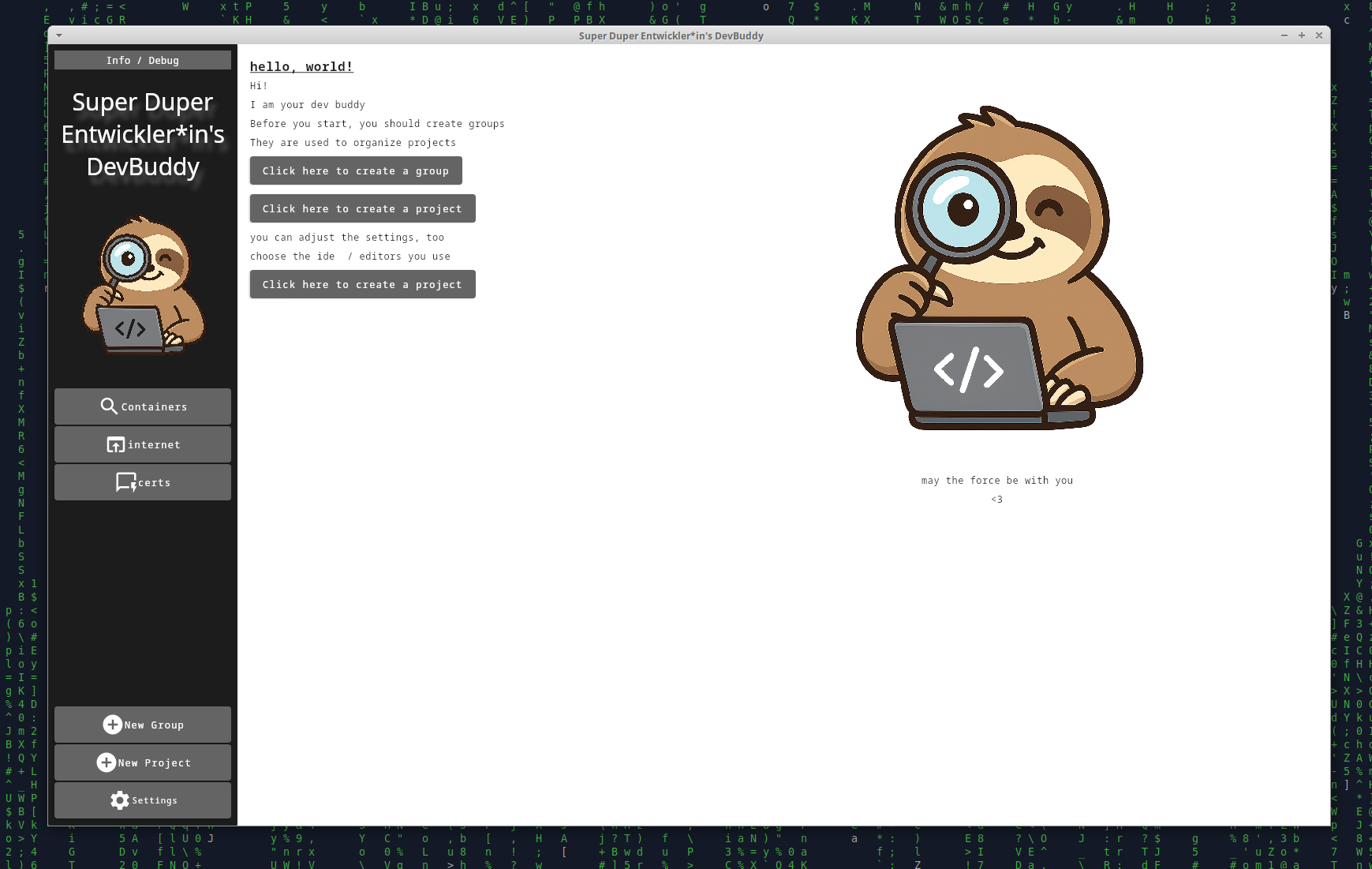The image size is (1372, 869).
Task: Click the plus icon next to New Group
Action: (113, 724)
